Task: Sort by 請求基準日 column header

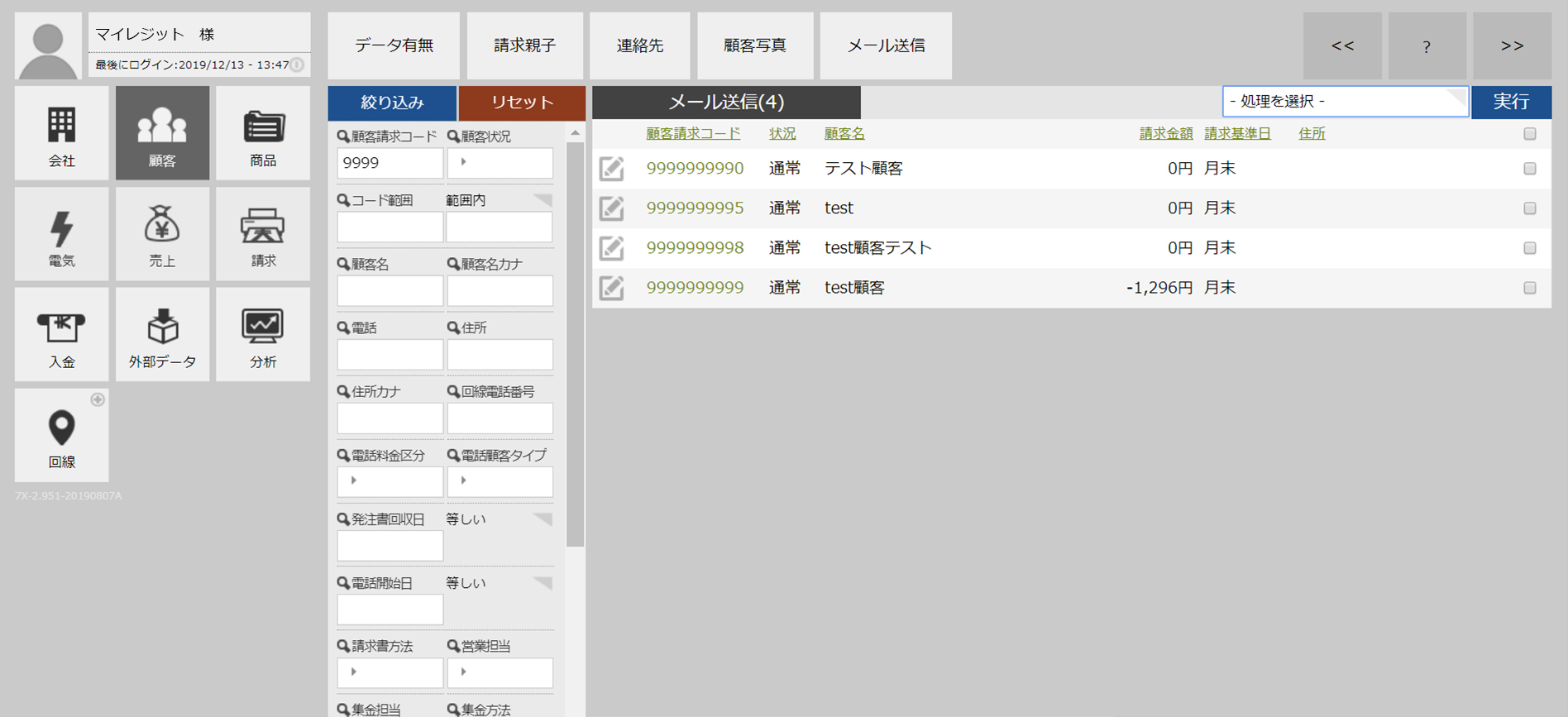Action: 1237,133
